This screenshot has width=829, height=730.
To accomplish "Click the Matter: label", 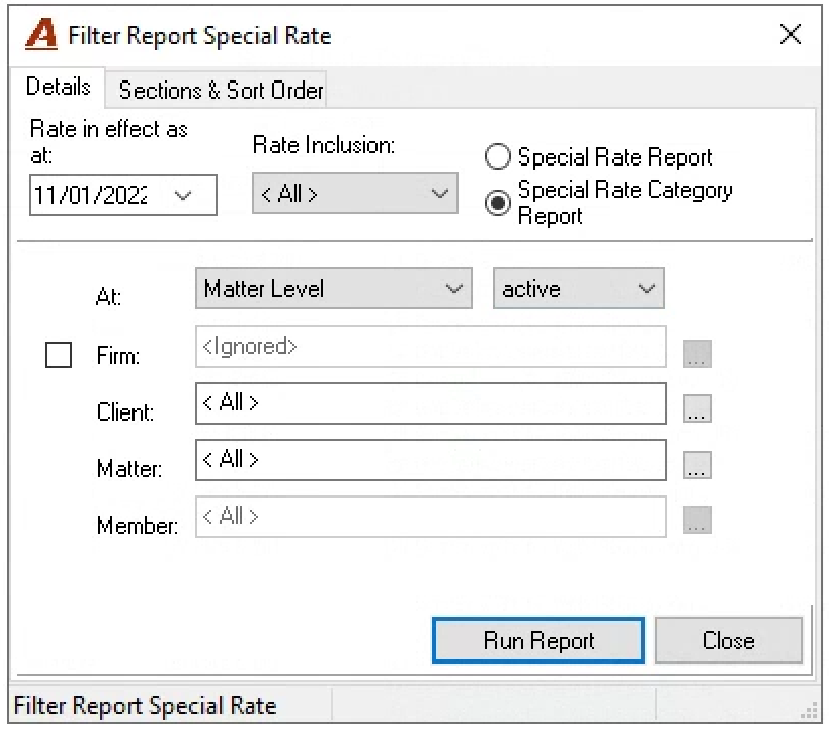I will pos(130,469).
